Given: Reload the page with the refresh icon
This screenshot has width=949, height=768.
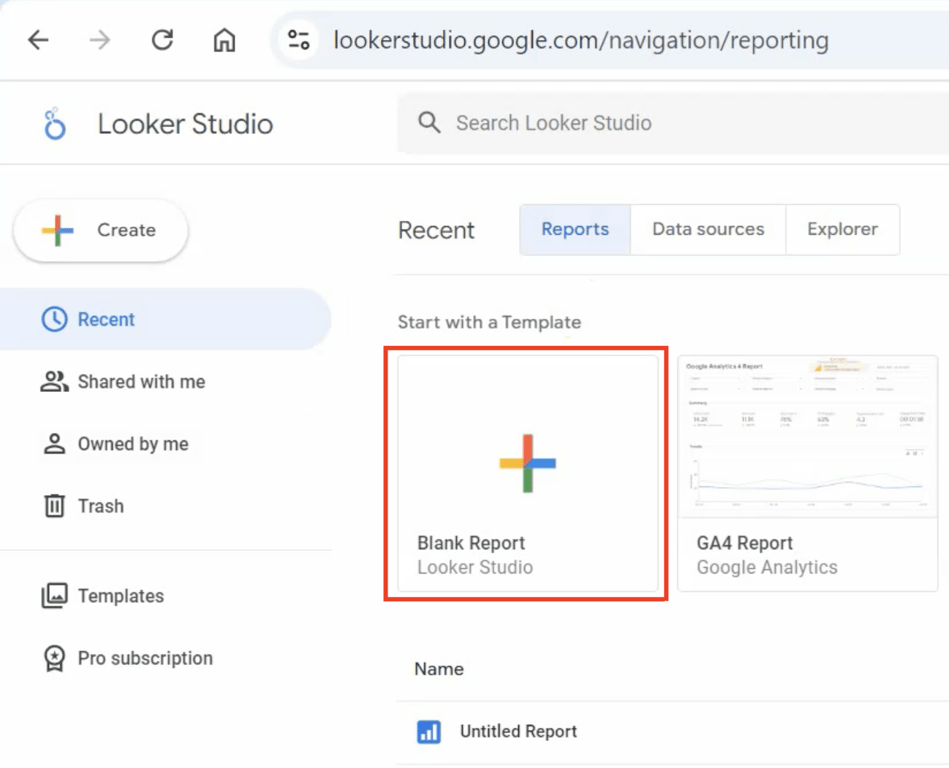Looking at the screenshot, I should tap(162, 41).
